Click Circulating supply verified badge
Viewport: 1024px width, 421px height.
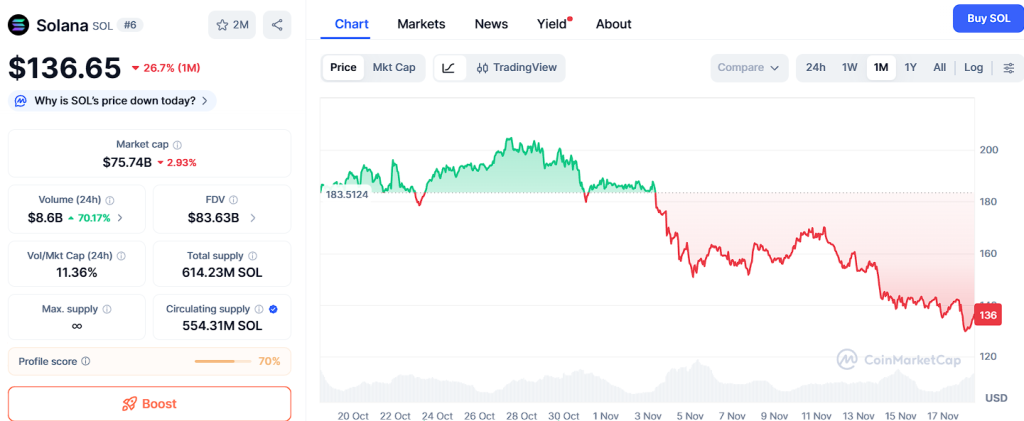pyautogui.click(x=274, y=309)
